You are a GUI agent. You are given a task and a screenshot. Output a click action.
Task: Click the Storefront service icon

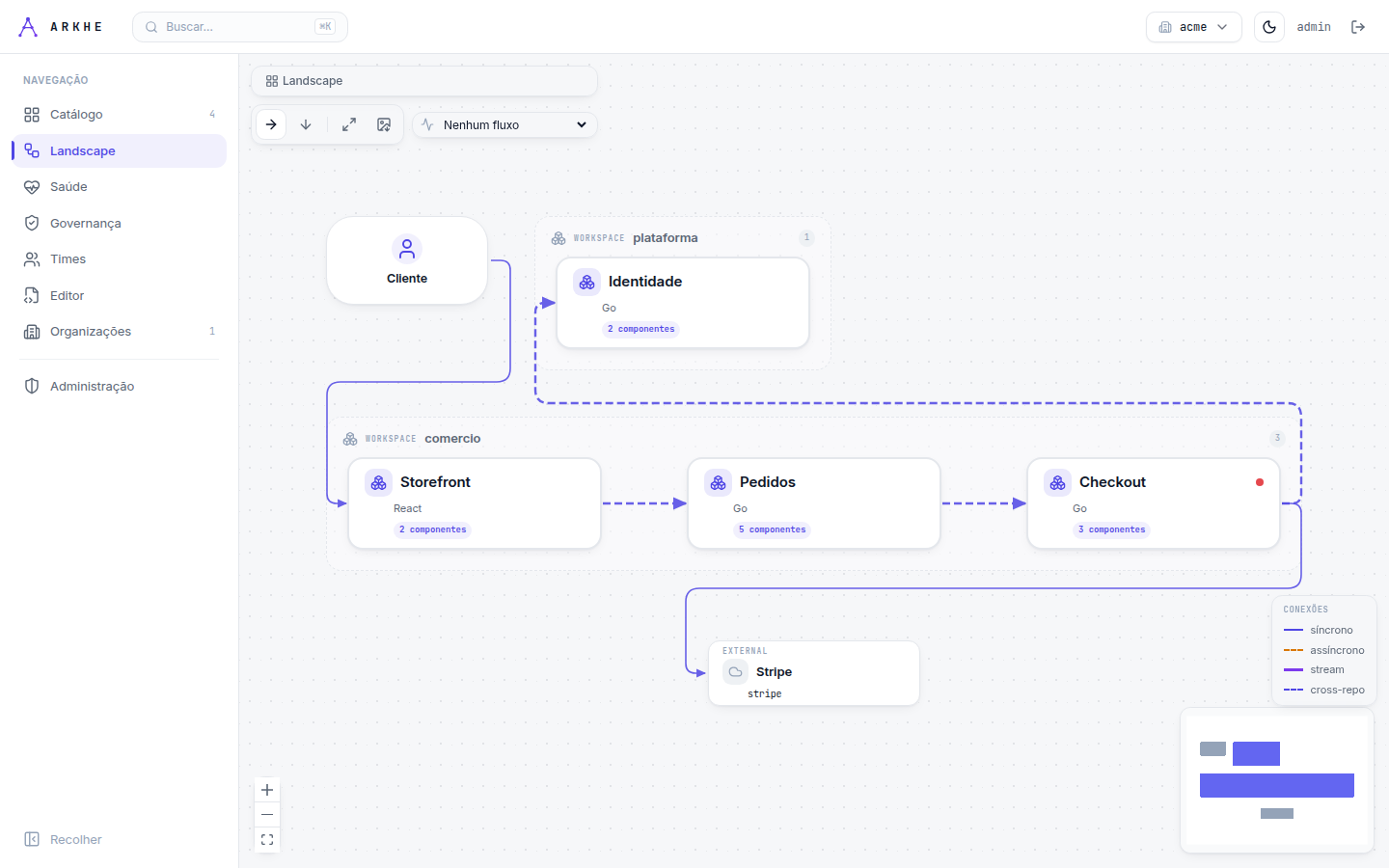click(379, 482)
